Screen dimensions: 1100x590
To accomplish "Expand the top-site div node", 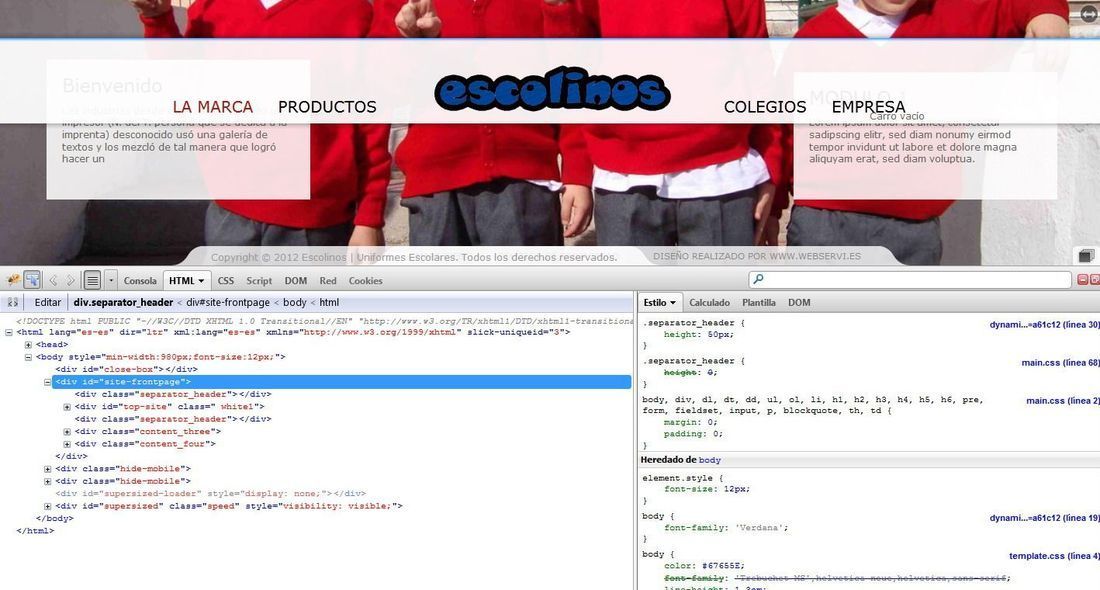I will point(67,407).
